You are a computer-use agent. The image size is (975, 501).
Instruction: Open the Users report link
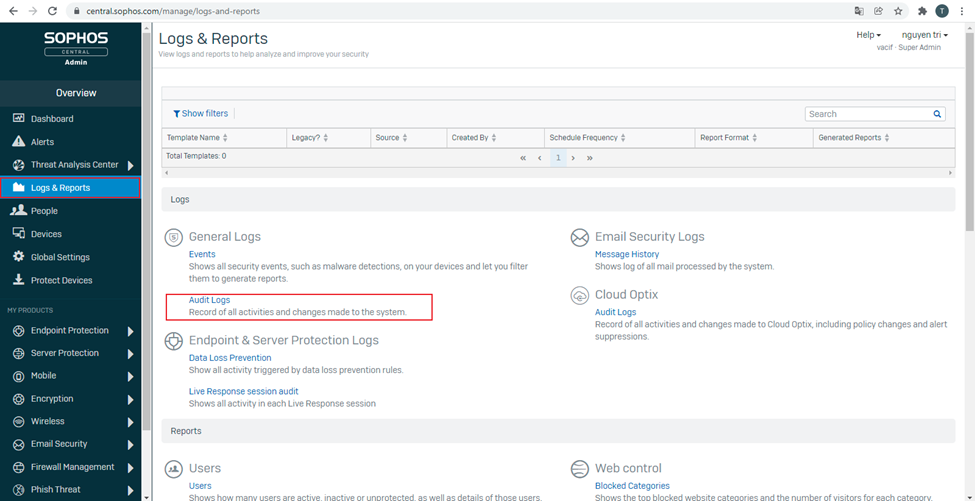(200, 485)
